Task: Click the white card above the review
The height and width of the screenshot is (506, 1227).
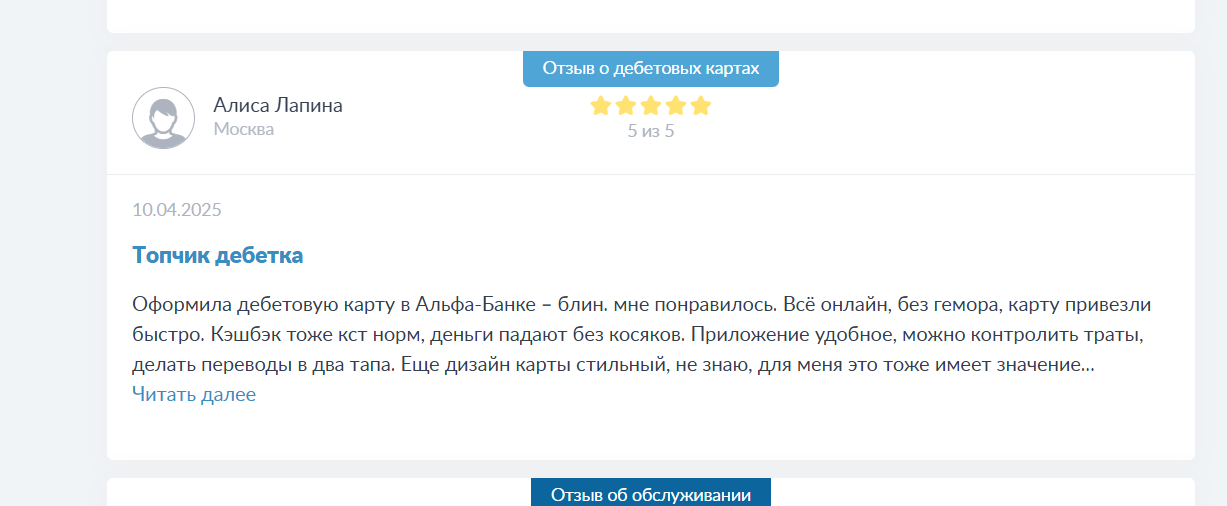Action: 650,15
